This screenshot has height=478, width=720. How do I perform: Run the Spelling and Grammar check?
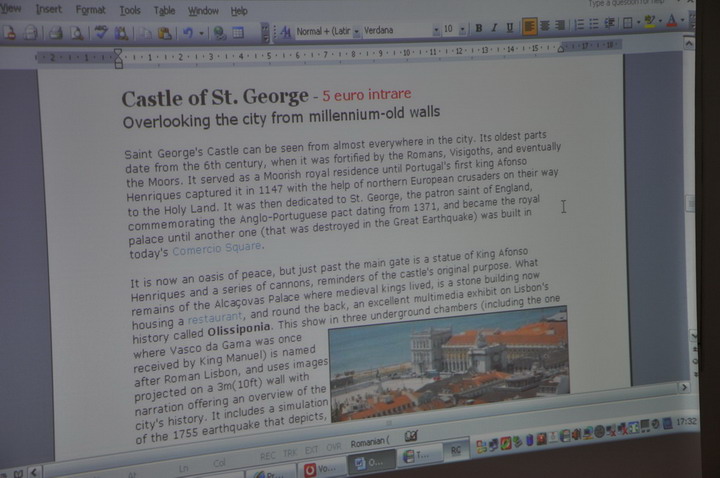pos(101,33)
